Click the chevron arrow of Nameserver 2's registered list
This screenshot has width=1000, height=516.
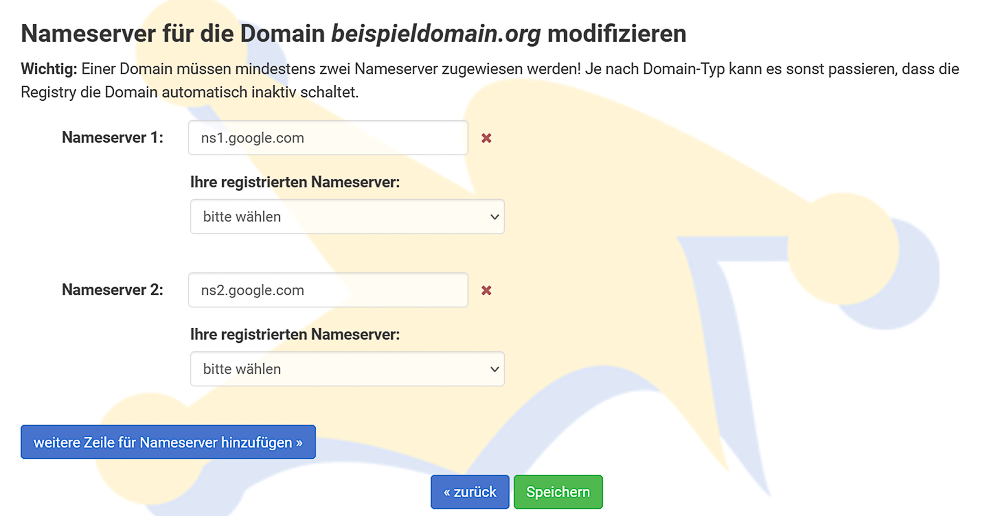point(494,369)
